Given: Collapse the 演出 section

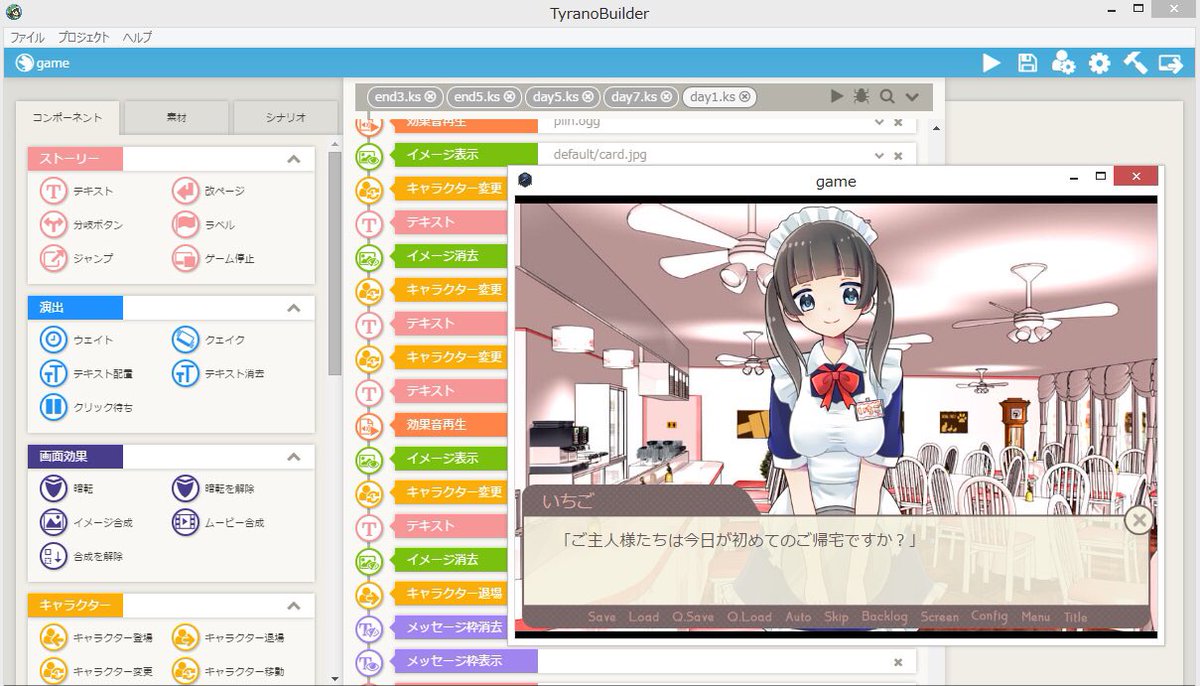Looking at the screenshot, I should tap(294, 308).
